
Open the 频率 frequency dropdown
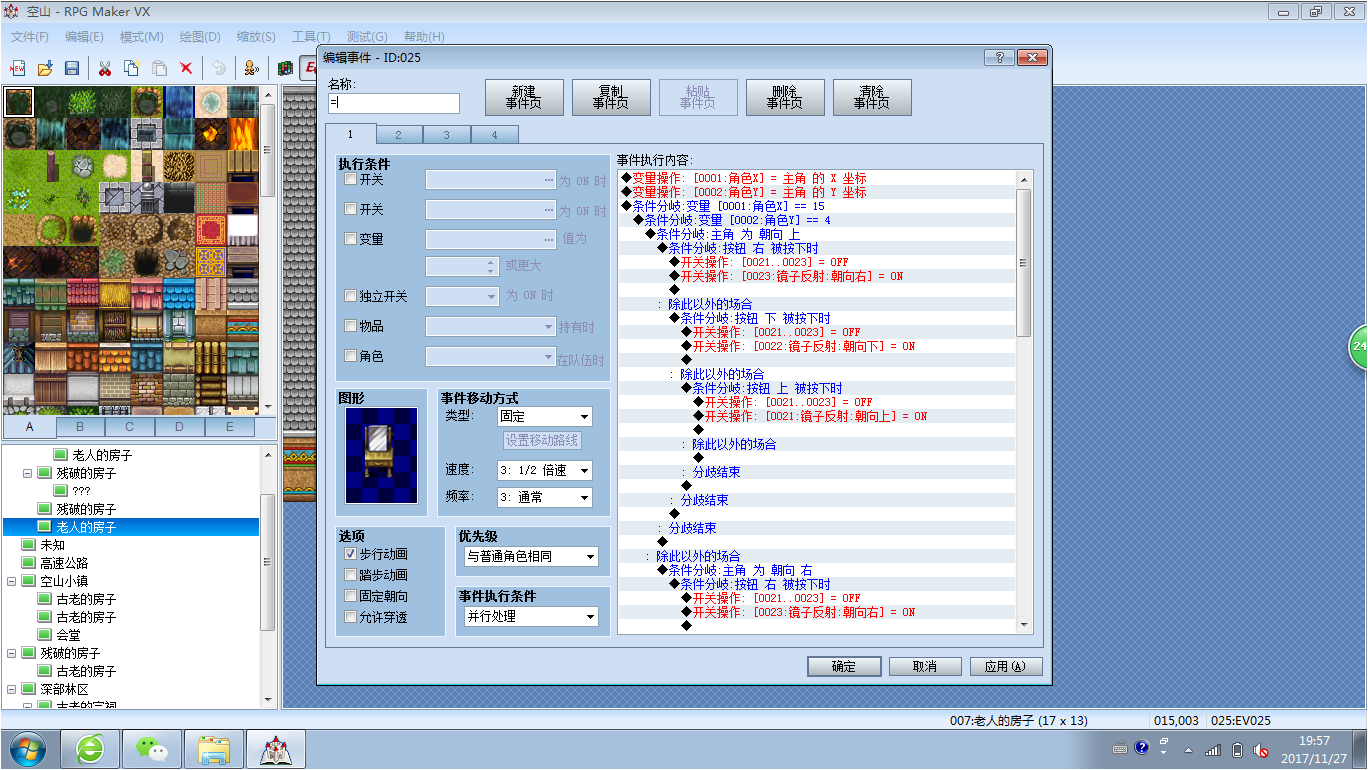(x=545, y=497)
